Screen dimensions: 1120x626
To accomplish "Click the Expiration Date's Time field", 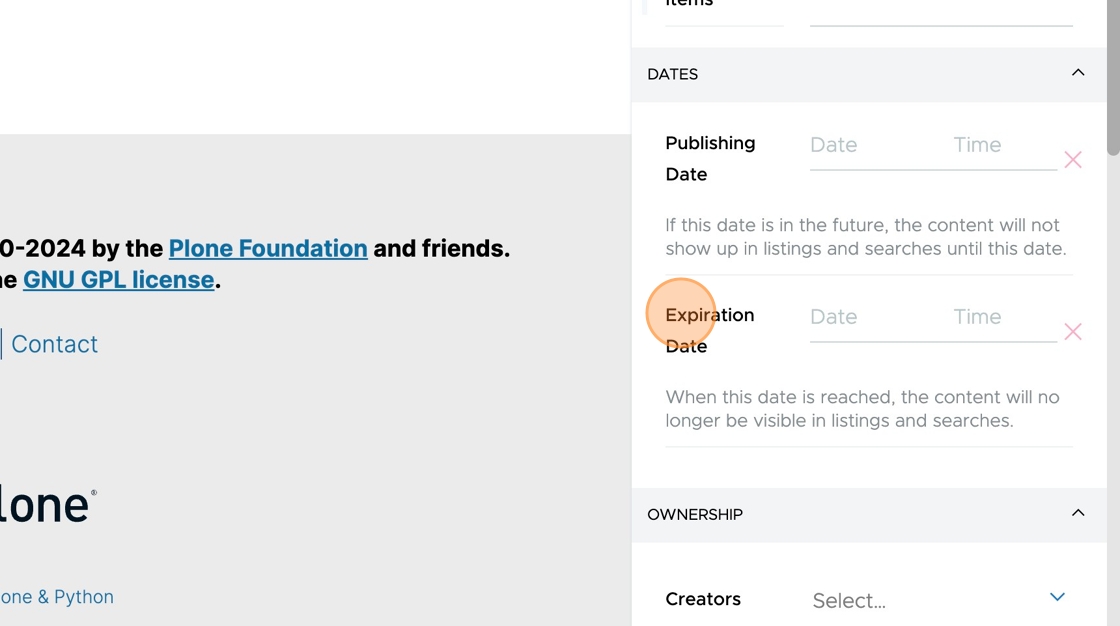I will [1004, 317].
